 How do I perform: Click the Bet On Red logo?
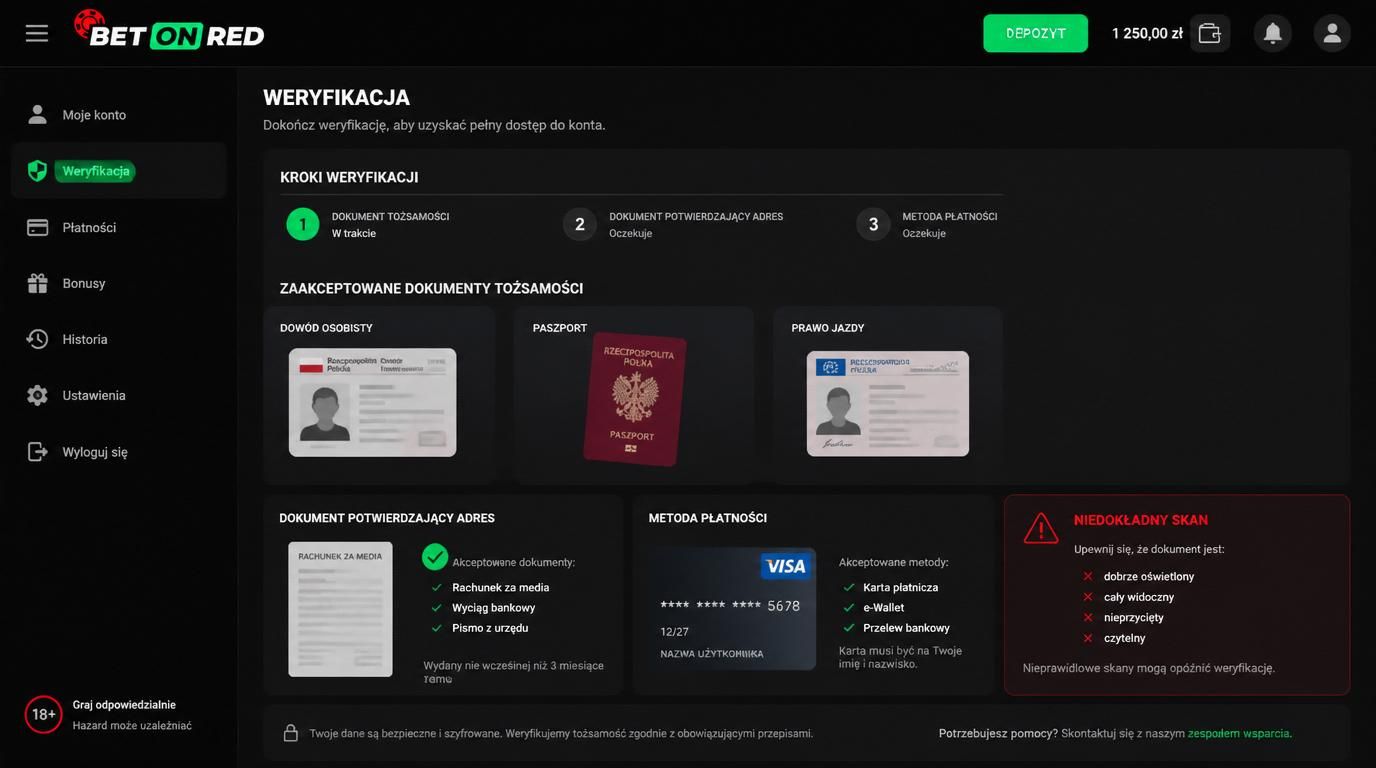point(169,30)
